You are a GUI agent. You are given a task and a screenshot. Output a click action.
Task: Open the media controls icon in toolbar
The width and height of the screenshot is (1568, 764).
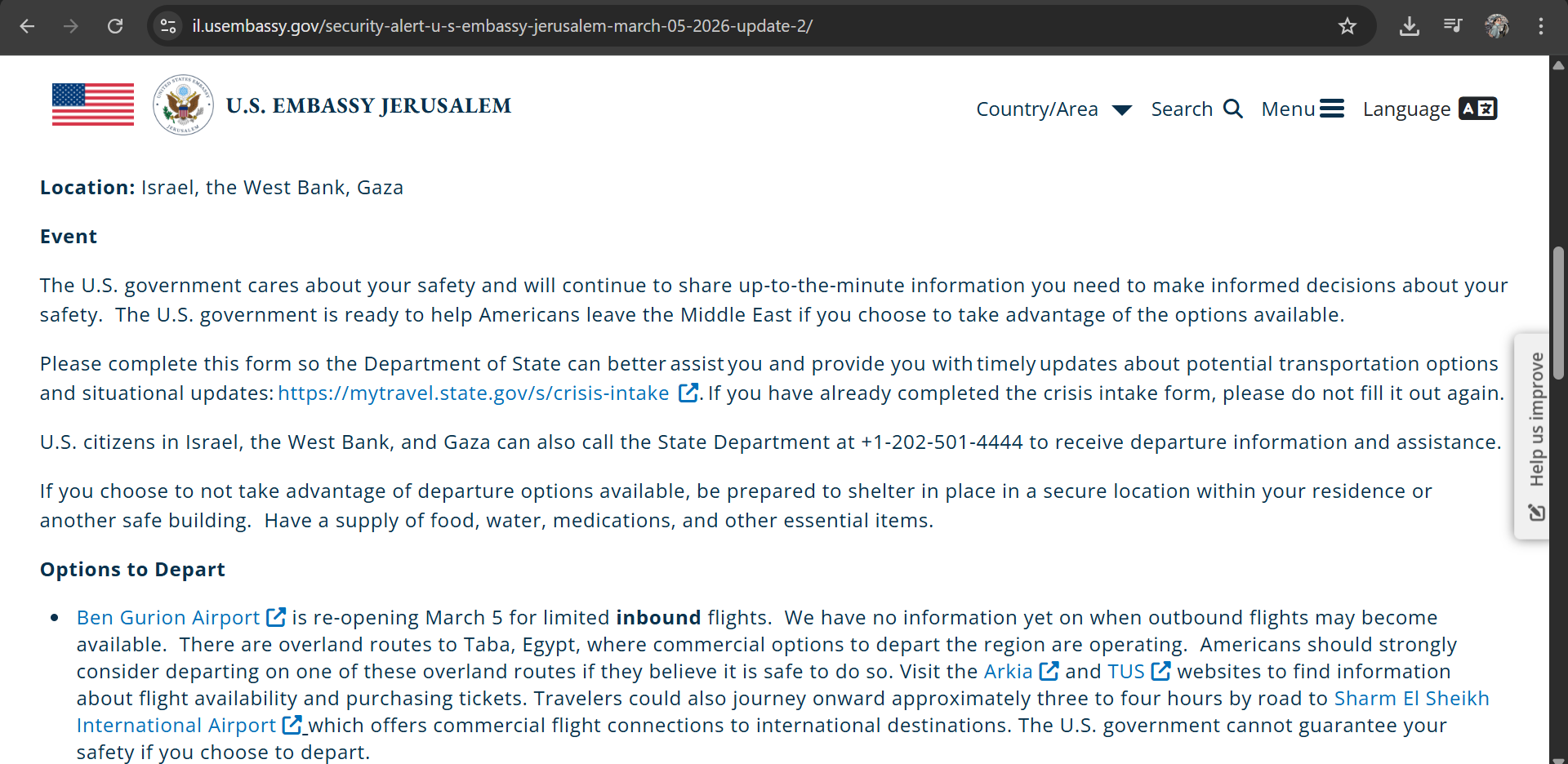click(x=1453, y=26)
